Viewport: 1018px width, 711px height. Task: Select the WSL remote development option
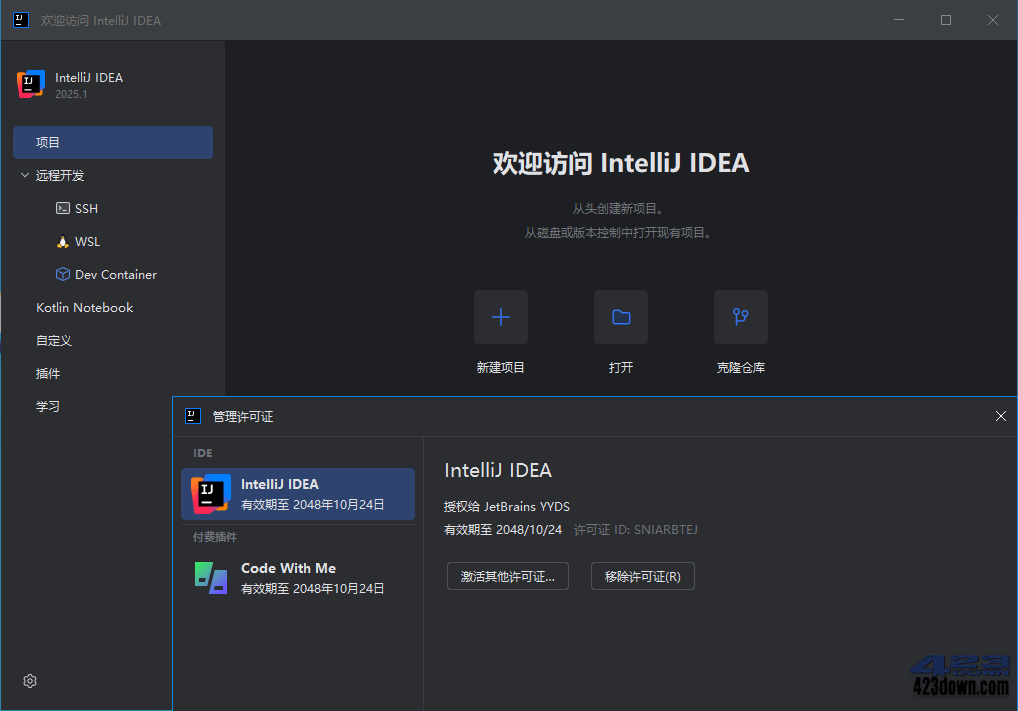[85, 241]
